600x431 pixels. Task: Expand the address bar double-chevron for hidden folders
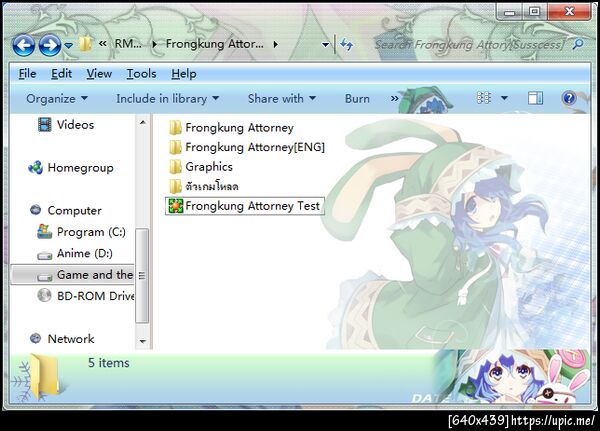point(102,44)
